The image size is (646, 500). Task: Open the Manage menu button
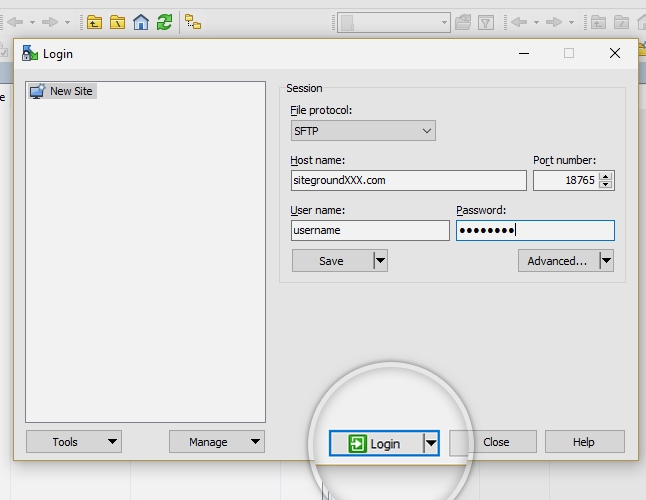coord(216,441)
